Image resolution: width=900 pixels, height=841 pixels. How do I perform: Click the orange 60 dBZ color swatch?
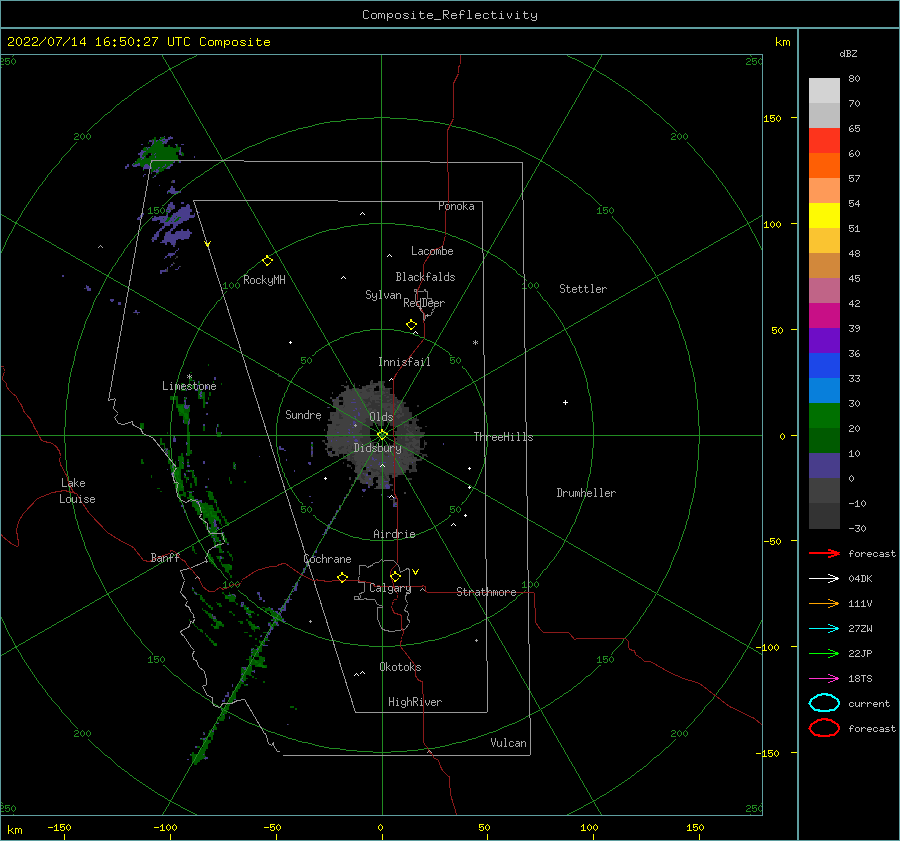824,165
